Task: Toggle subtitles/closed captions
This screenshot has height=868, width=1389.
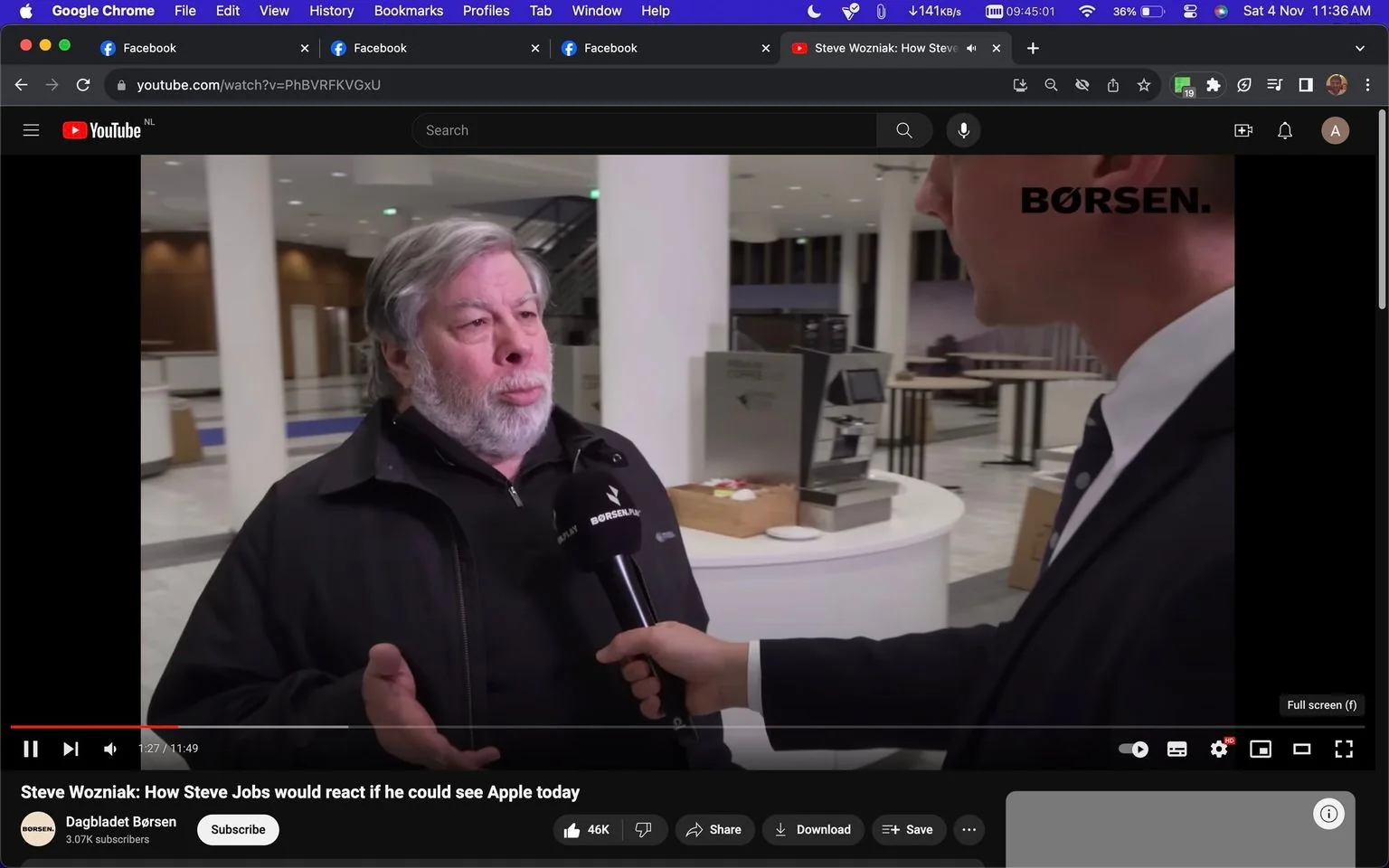Action: click(1176, 749)
